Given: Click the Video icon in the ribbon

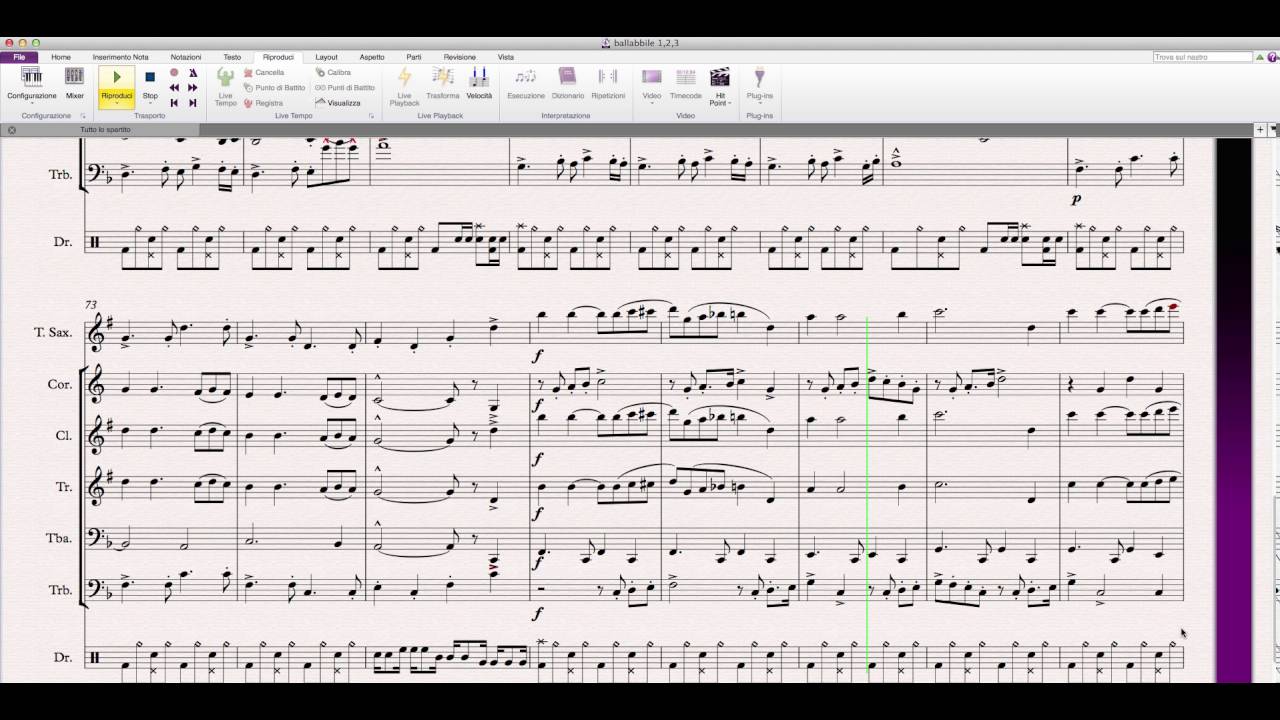Looking at the screenshot, I should [x=652, y=77].
